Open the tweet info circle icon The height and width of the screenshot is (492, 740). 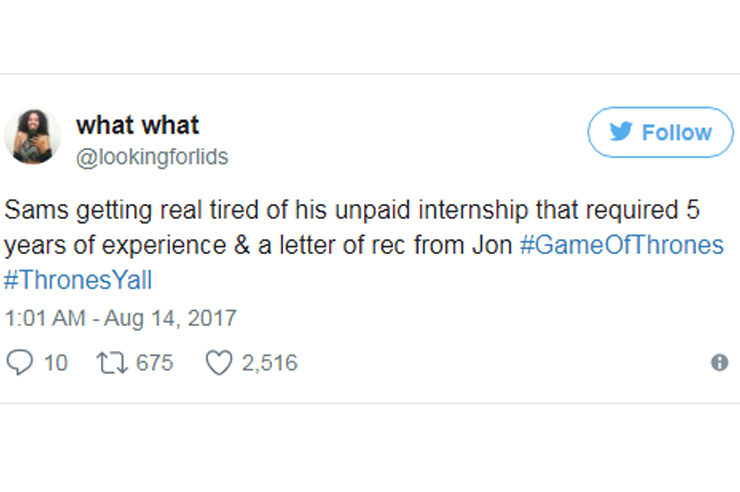tap(719, 363)
